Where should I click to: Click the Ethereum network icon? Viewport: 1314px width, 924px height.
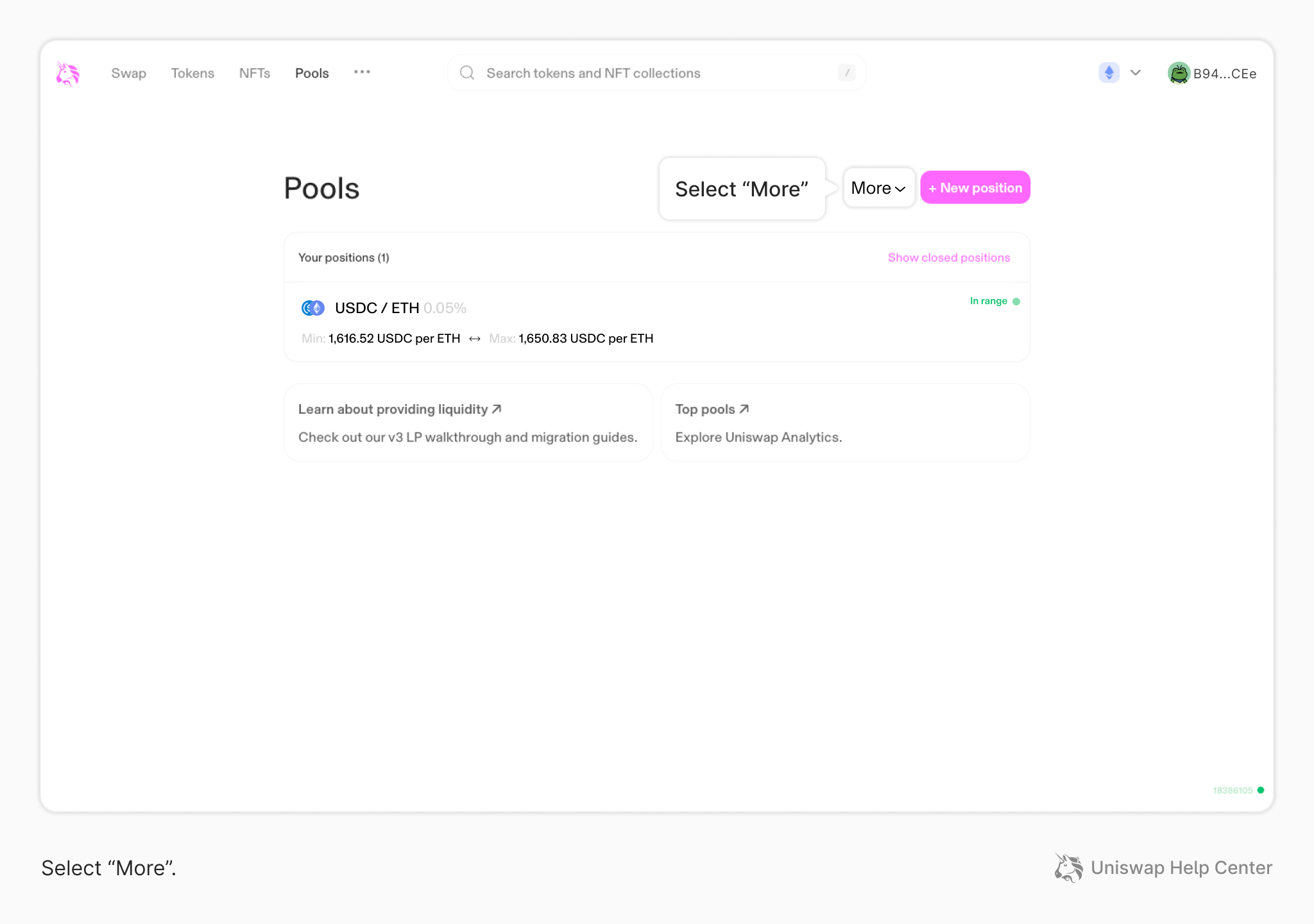[x=1109, y=73]
